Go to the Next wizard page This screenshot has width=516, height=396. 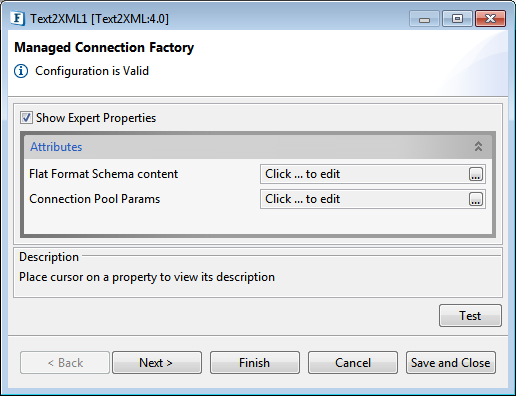pos(157,362)
